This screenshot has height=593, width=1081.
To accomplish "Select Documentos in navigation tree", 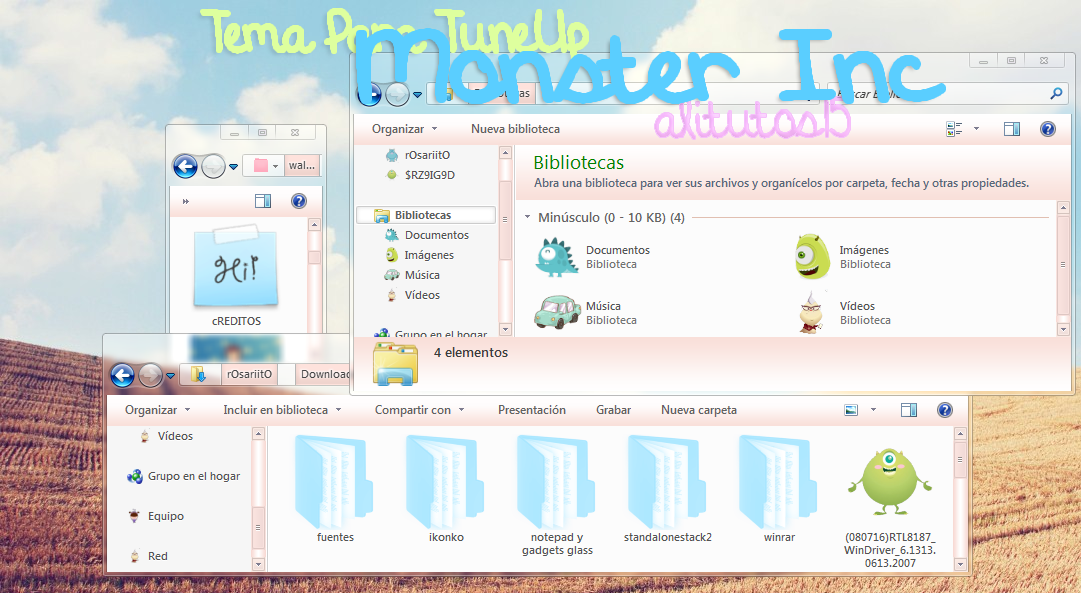I will [436, 235].
